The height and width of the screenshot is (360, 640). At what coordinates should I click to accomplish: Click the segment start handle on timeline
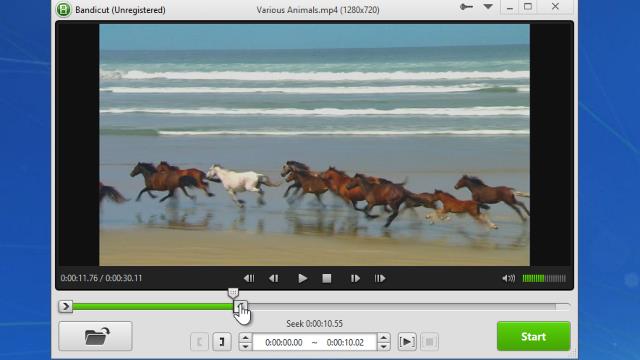(65, 306)
